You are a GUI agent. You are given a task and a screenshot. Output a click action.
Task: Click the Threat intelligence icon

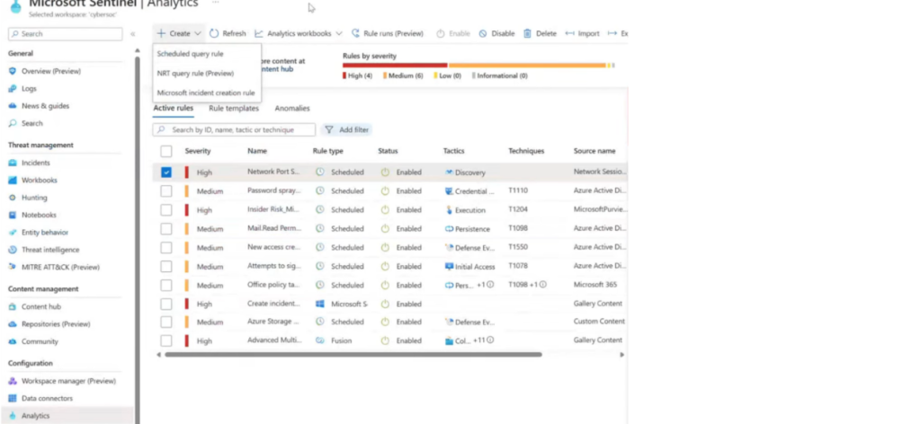click(12, 250)
